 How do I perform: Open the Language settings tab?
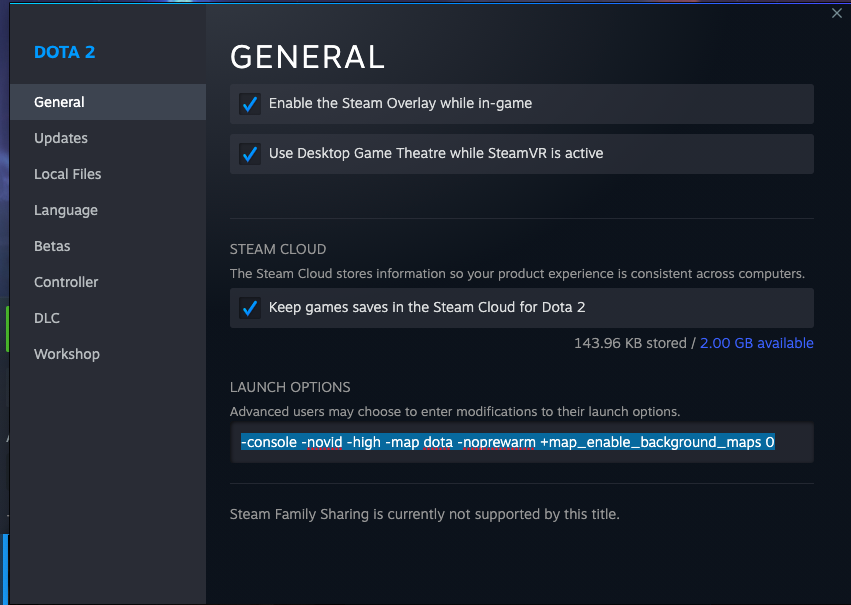[65, 209]
